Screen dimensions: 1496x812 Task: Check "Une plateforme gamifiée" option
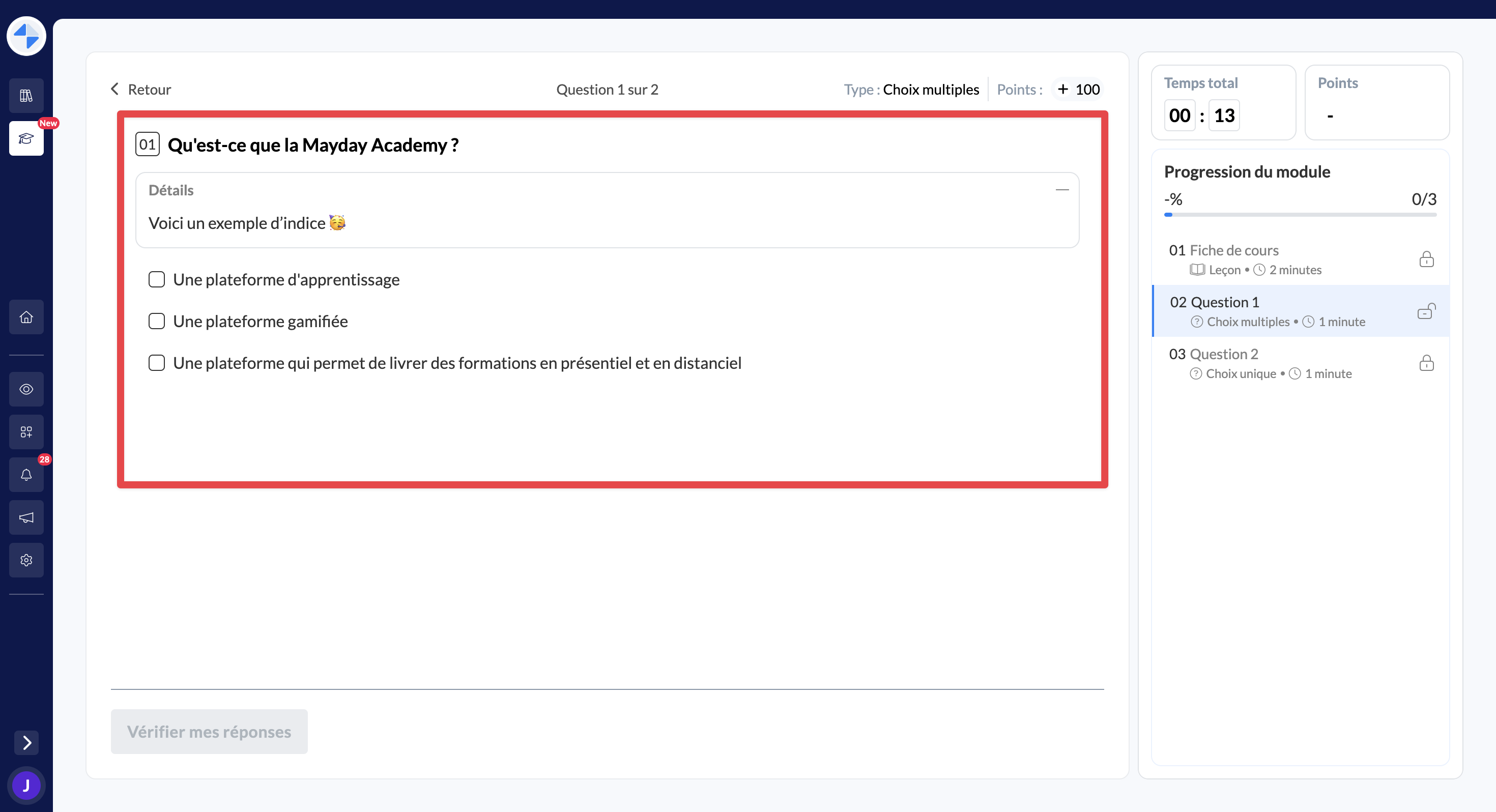(x=157, y=321)
